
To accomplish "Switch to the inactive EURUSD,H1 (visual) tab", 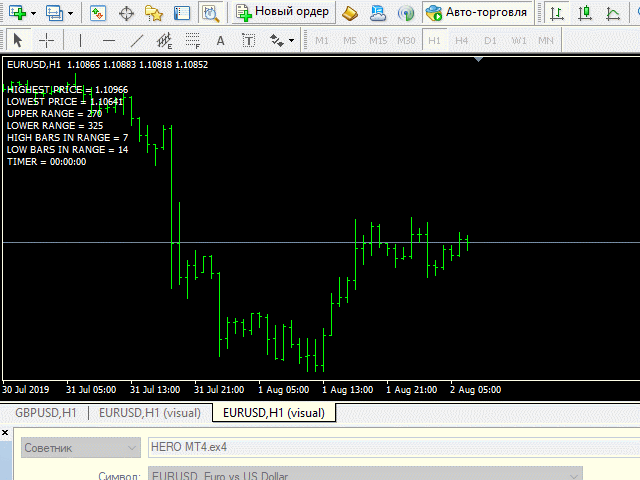I will click(150, 413).
